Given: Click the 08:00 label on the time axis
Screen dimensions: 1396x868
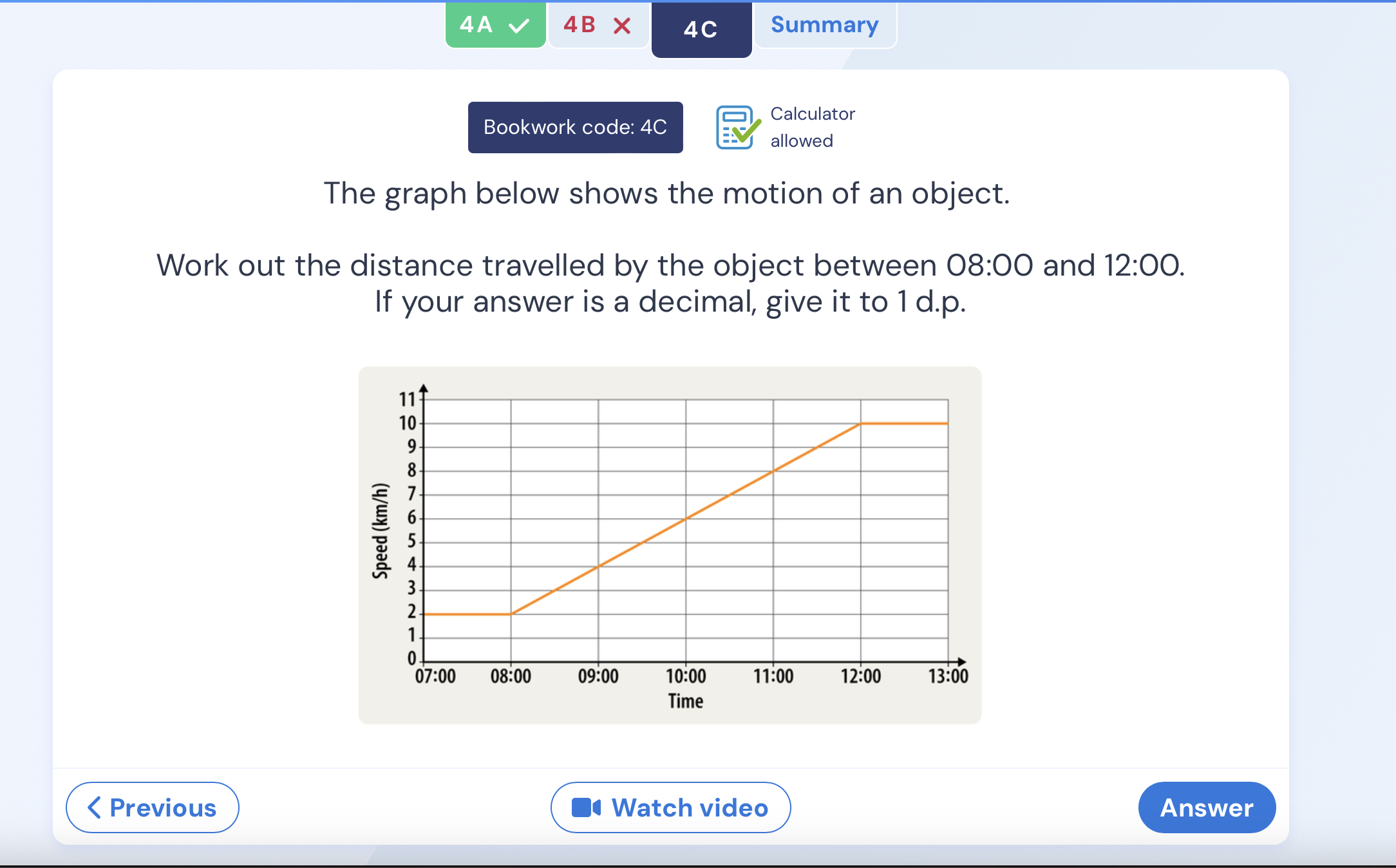Looking at the screenshot, I should (511, 676).
